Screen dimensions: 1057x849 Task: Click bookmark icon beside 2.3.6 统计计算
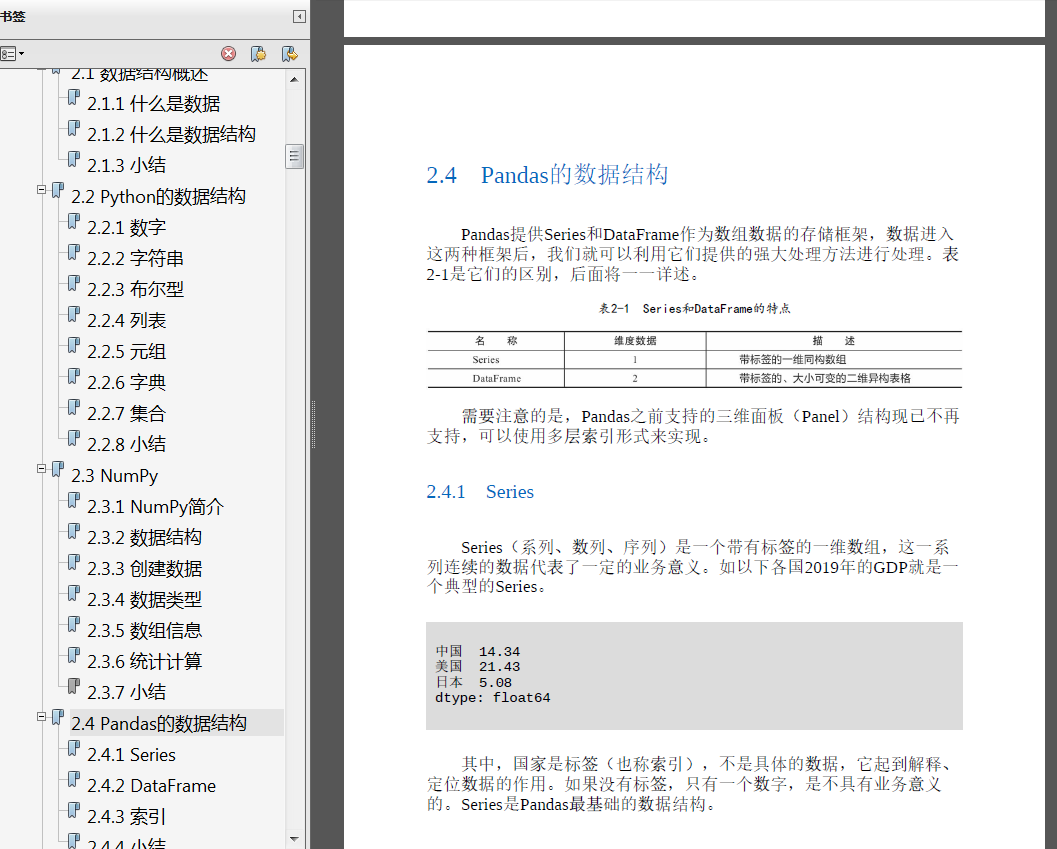click(73, 655)
